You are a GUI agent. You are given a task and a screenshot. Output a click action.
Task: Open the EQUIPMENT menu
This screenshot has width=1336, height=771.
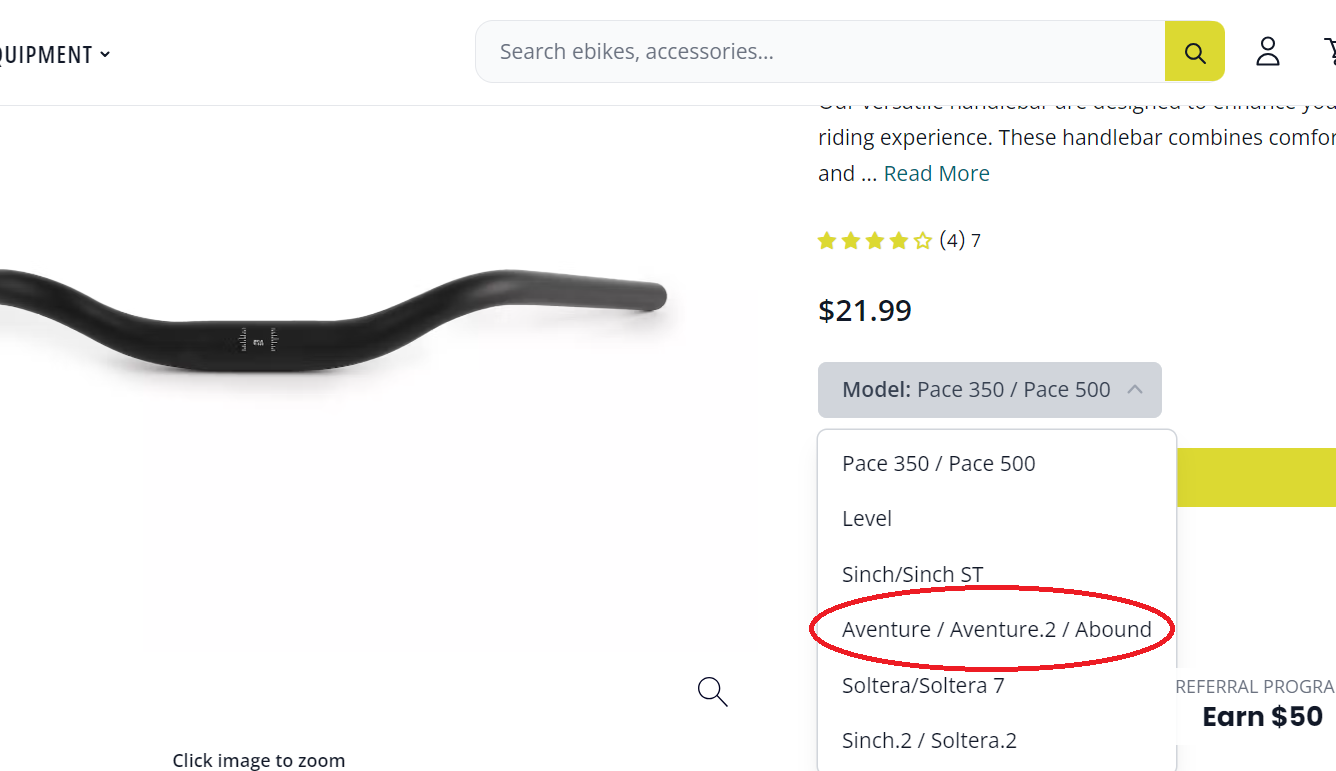coord(45,54)
